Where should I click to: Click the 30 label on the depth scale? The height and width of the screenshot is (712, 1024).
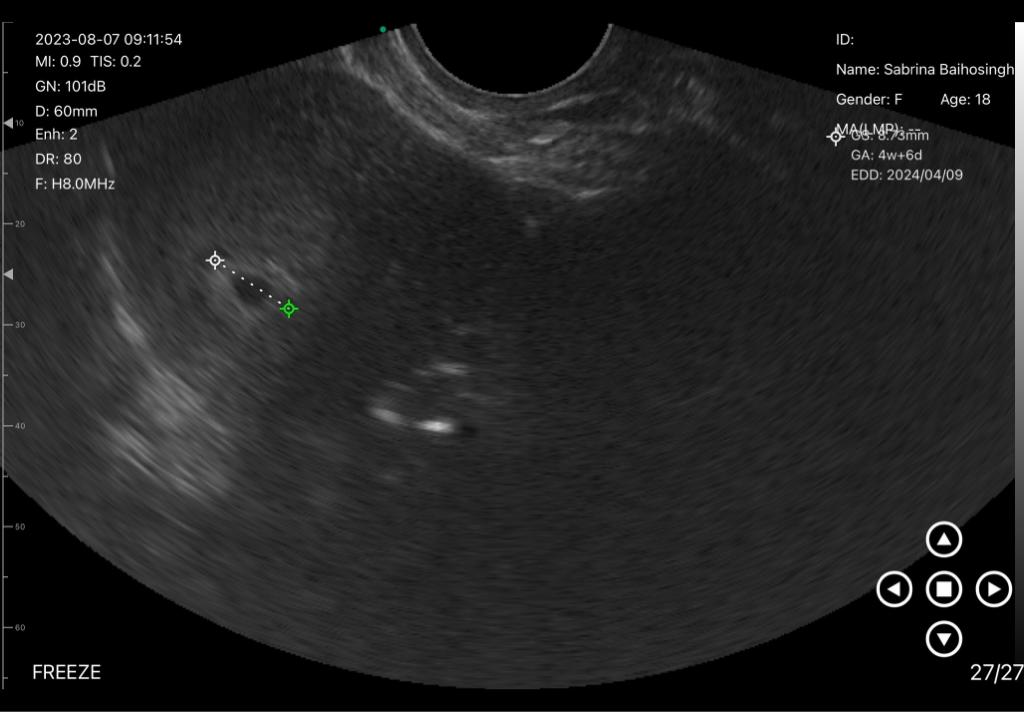tap(20, 325)
